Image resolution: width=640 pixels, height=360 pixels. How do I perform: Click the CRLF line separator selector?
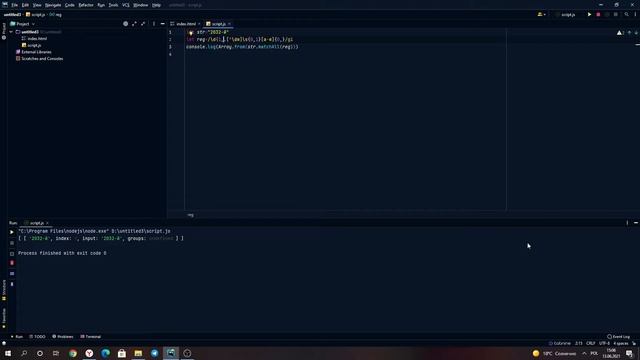click(x=591, y=344)
